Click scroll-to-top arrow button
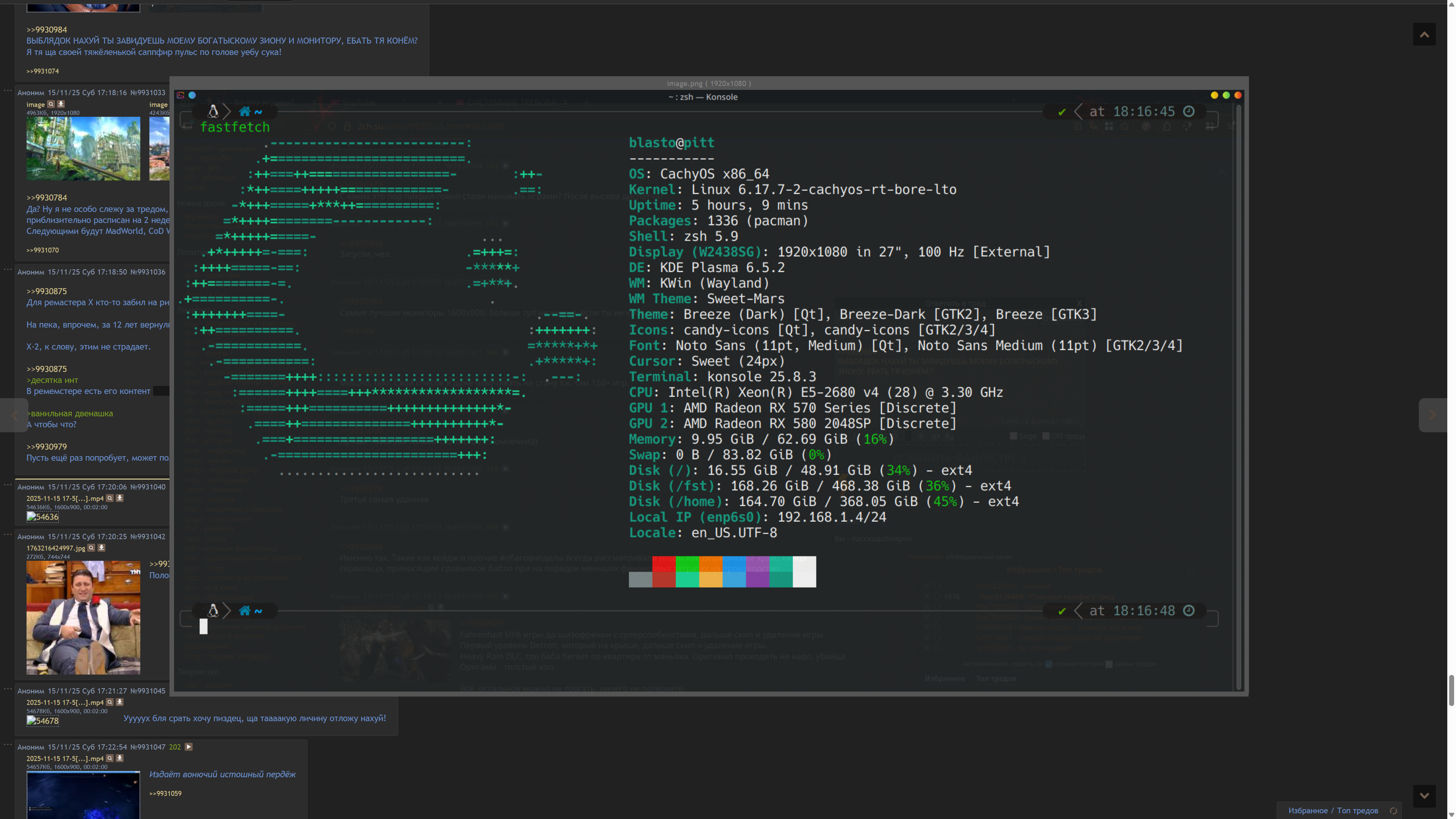 (x=1424, y=35)
